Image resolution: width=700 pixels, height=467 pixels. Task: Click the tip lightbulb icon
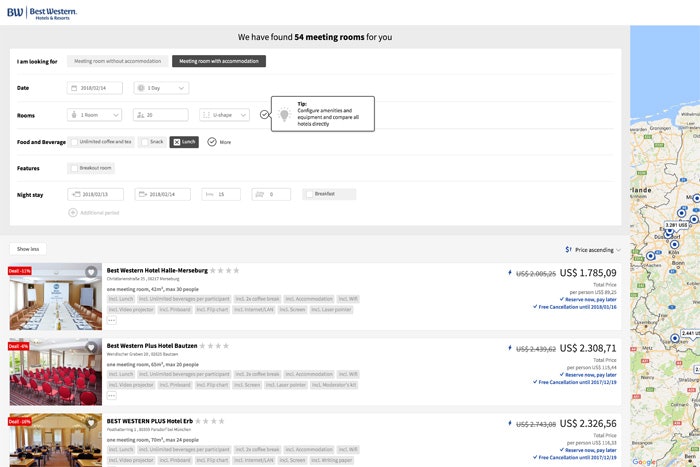[284, 114]
